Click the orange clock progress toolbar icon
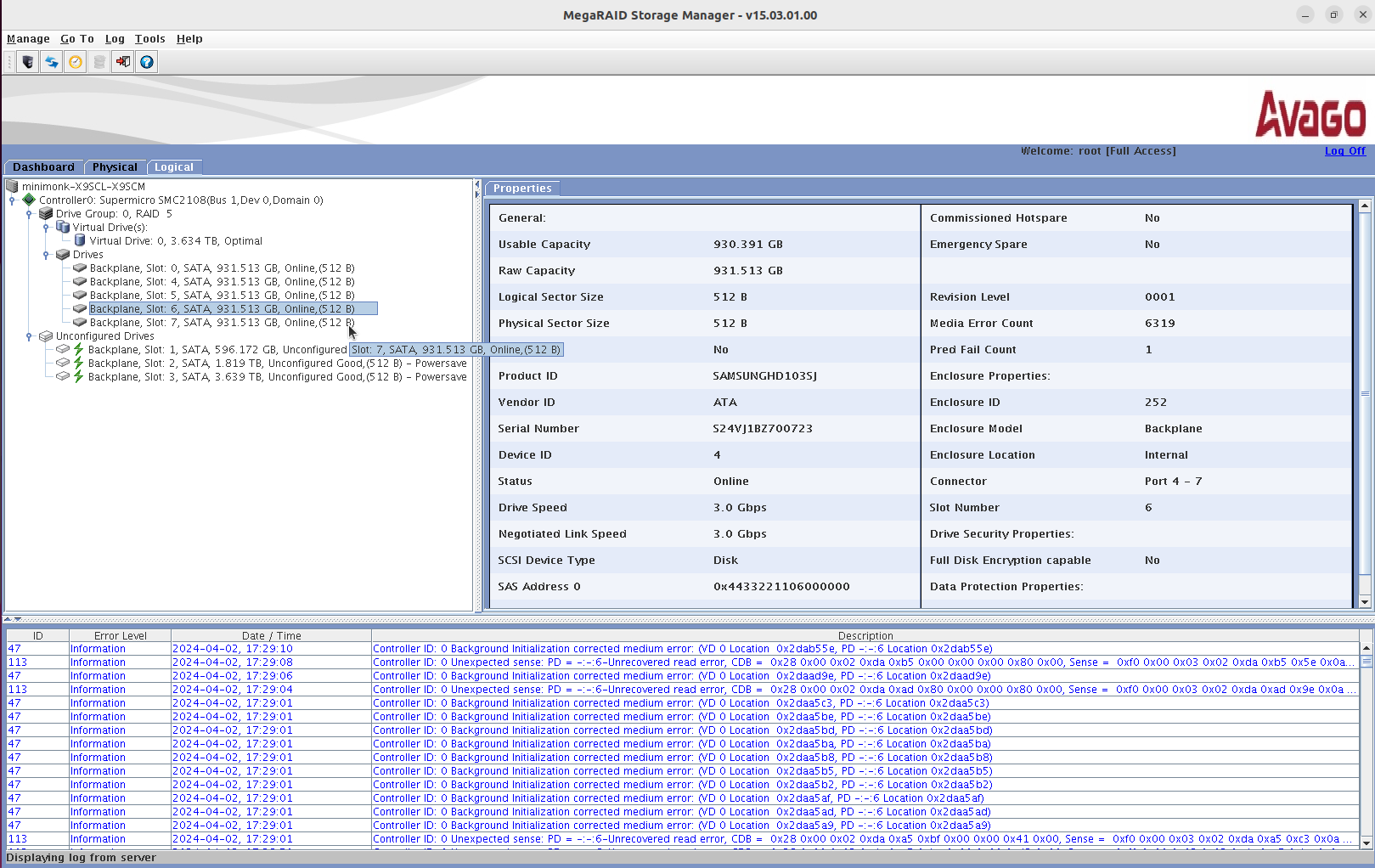The width and height of the screenshot is (1375, 868). point(76,62)
